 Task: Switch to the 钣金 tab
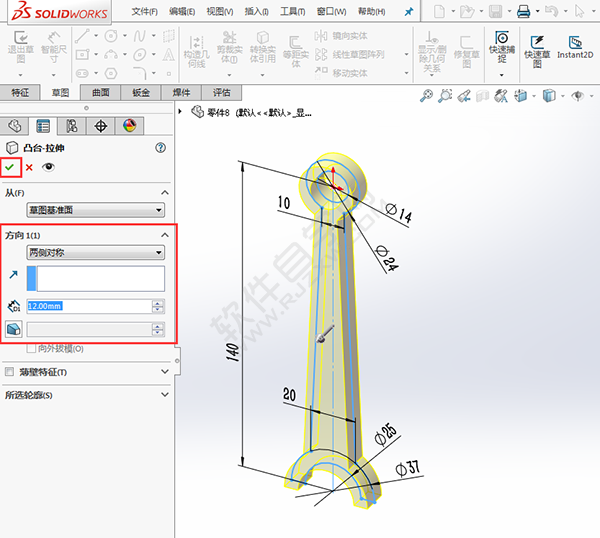(141, 92)
